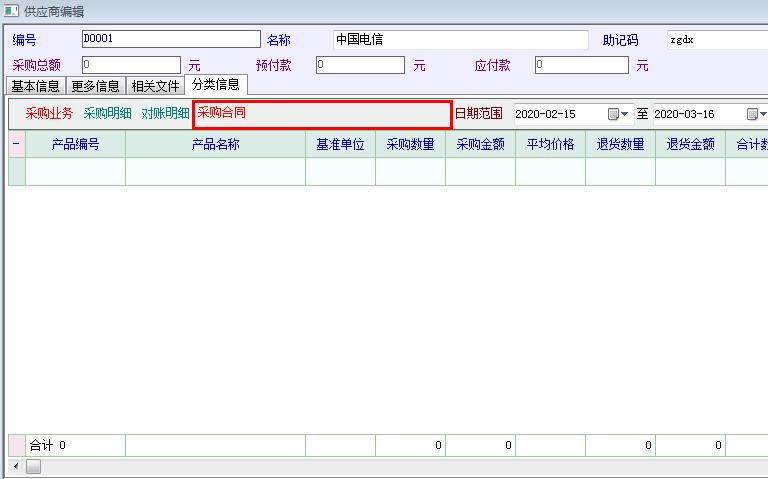Open the 相关文件 tab

pyautogui.click(x=155, y=86)
